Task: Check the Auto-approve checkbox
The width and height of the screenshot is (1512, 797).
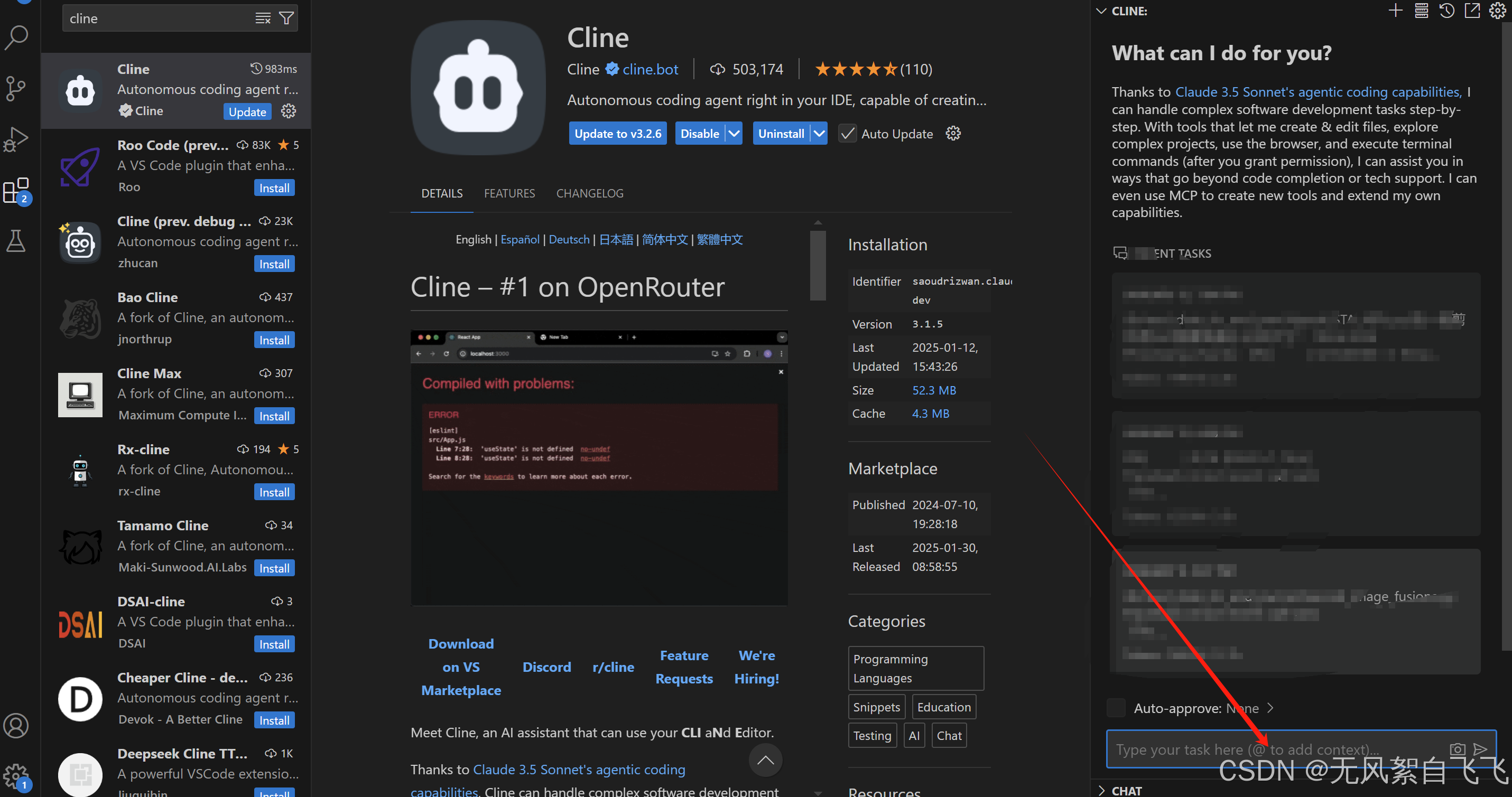Action: 1116,708
